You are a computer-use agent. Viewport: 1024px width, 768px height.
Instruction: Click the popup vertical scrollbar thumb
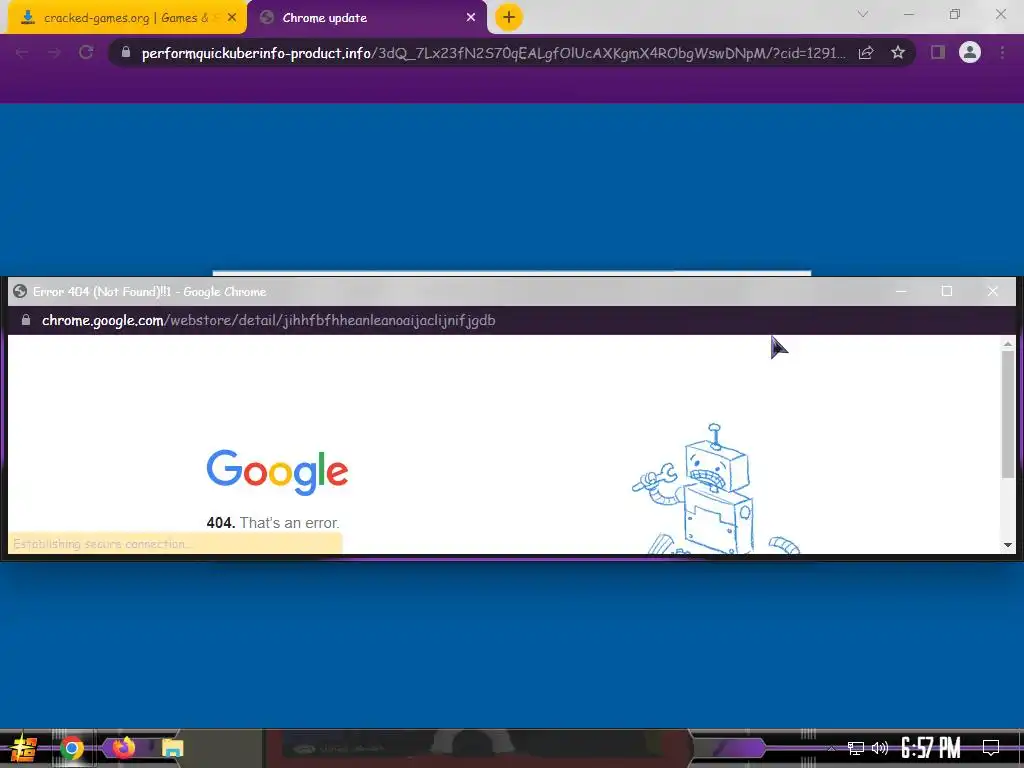(1008, 414)
